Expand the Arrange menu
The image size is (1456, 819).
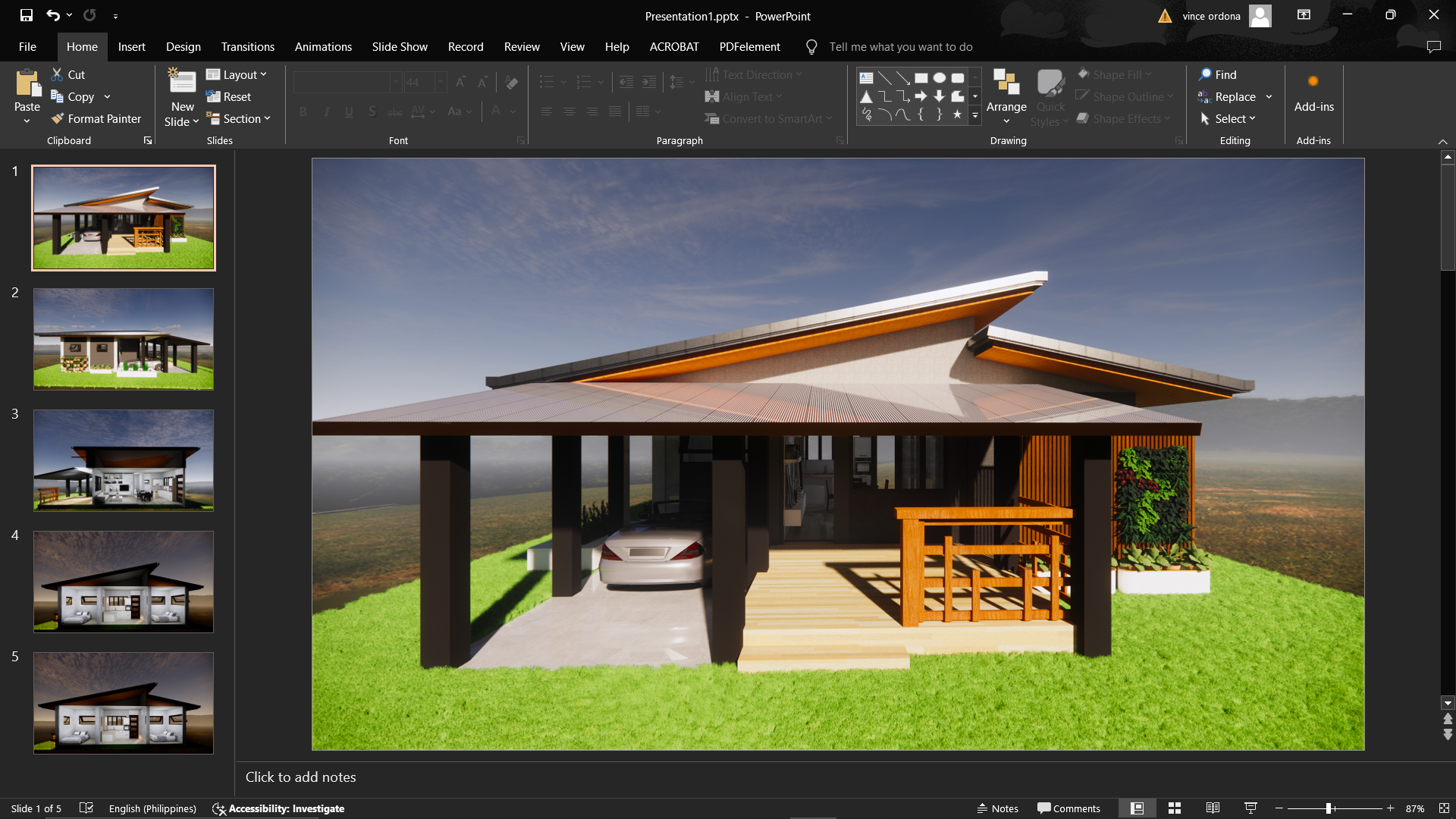tap(1006, 96)
